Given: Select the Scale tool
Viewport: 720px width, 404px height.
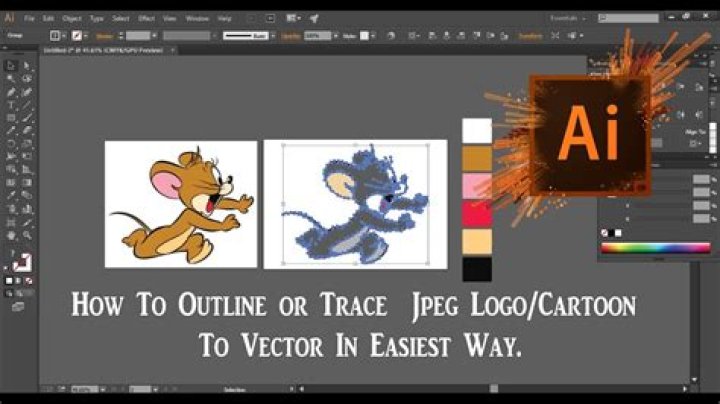Looking at the screenshot, I should tap(27, 144).
